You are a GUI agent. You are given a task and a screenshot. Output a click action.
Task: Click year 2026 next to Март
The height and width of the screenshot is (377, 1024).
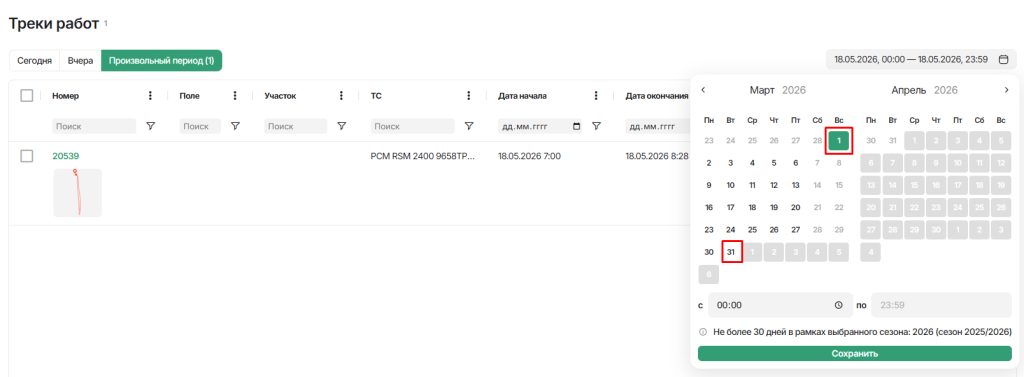point(794,90)
